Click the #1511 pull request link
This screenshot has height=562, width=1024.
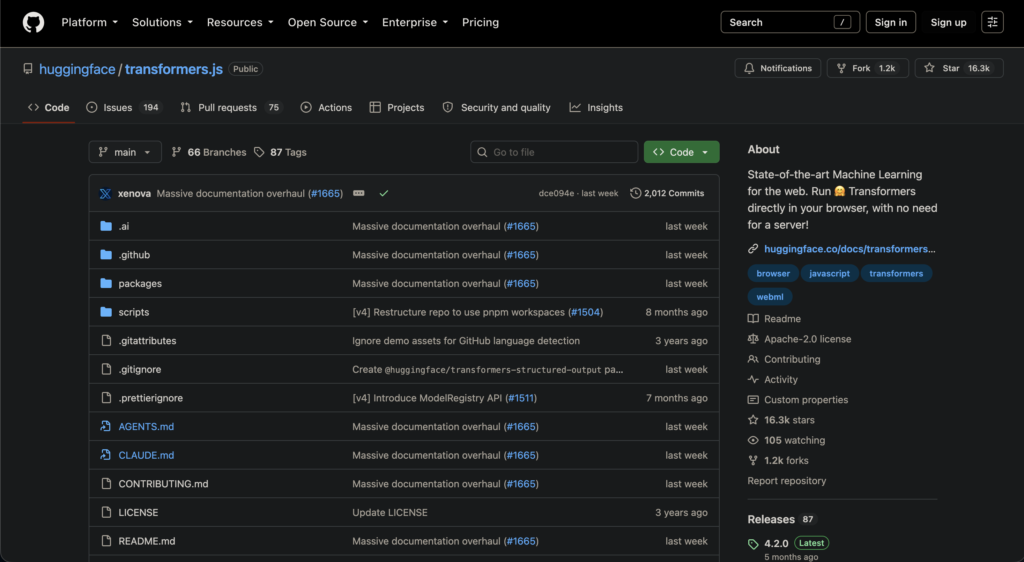click(521, 398)
